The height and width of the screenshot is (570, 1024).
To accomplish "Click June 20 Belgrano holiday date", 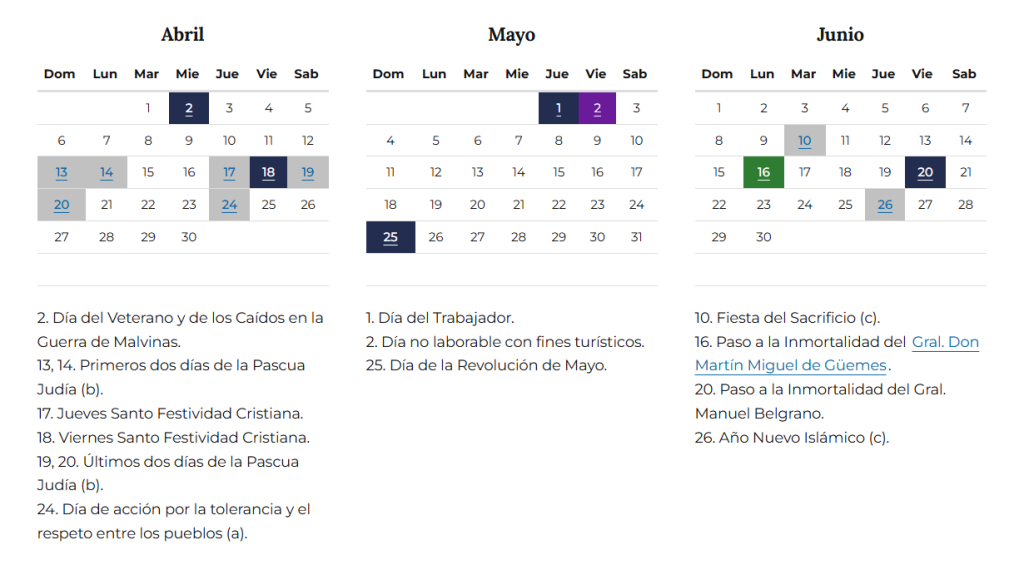I will [x=925, y=172].
